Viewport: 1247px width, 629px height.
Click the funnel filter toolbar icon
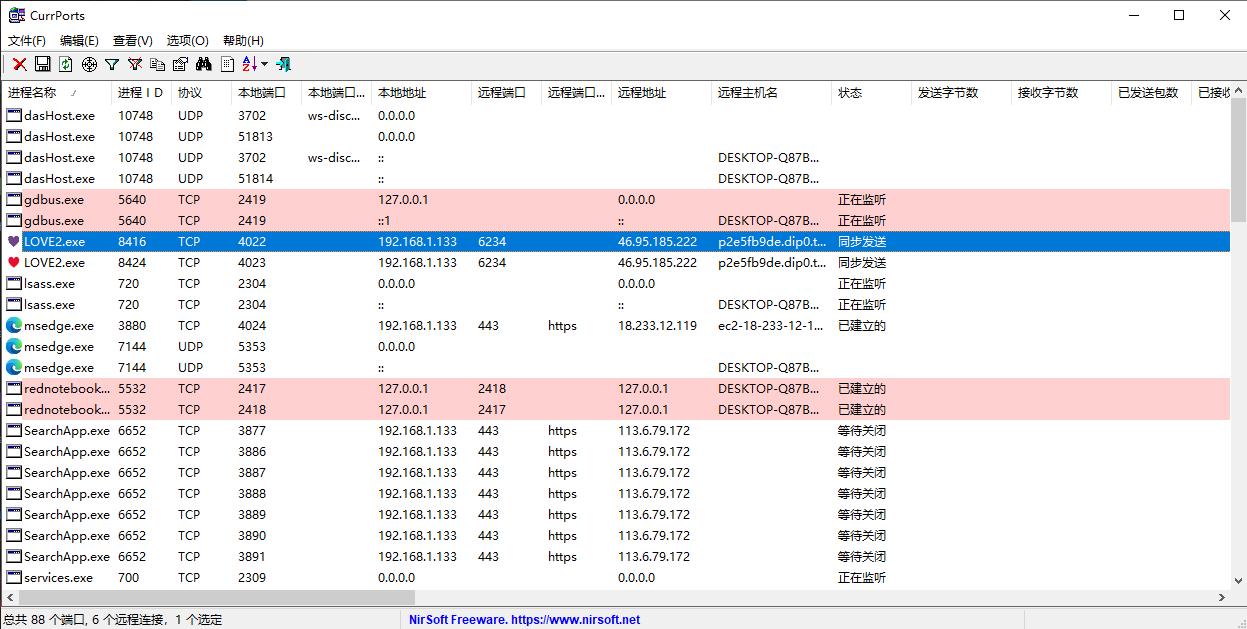(112, 64)
